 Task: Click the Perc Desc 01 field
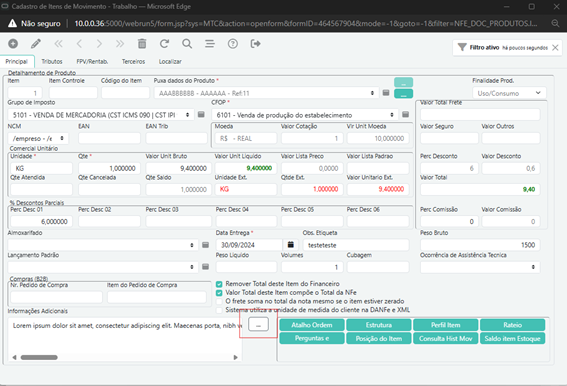pyautogui.click(x=41, y=221)
